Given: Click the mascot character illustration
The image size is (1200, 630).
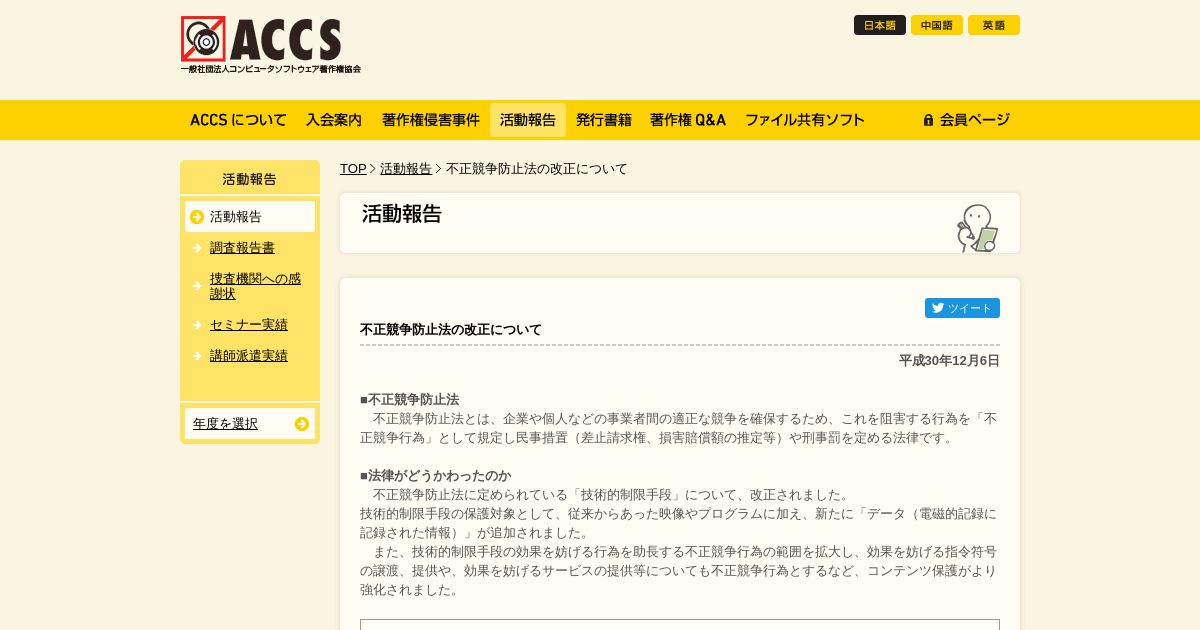Looking at the screenshot, I should coord(977,228).
